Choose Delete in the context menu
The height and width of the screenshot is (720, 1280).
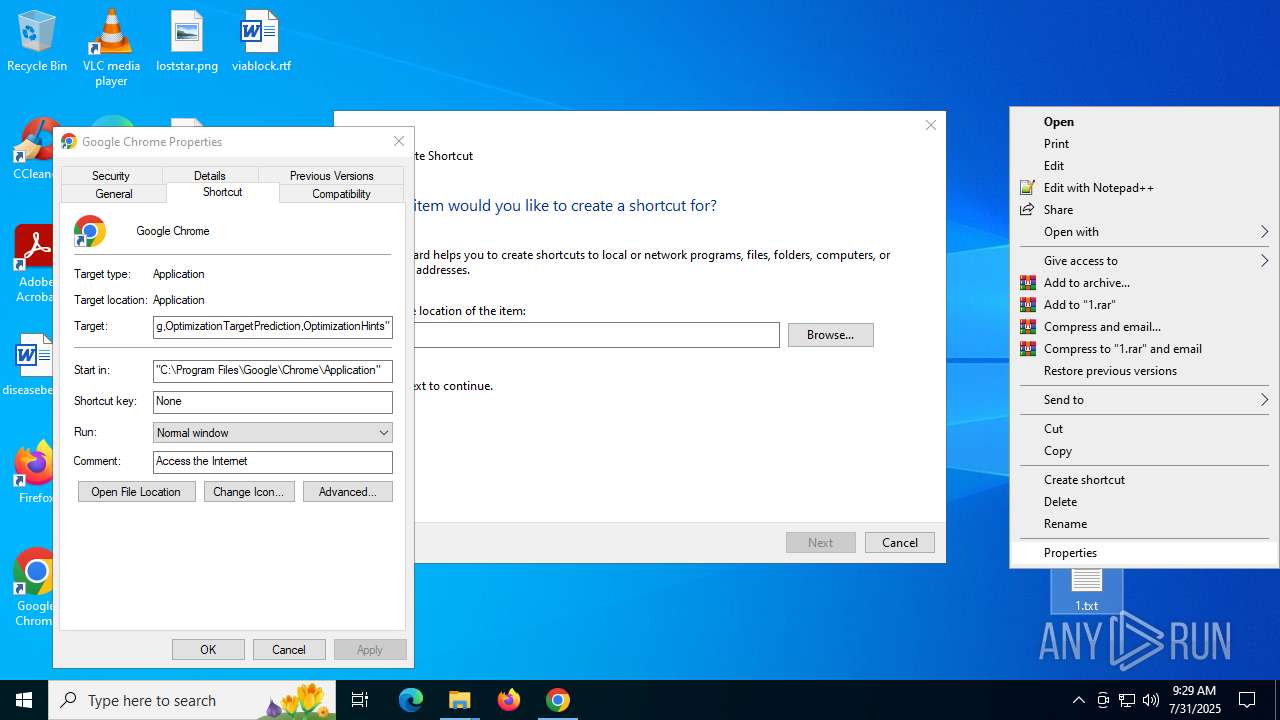click(1144, 502)
